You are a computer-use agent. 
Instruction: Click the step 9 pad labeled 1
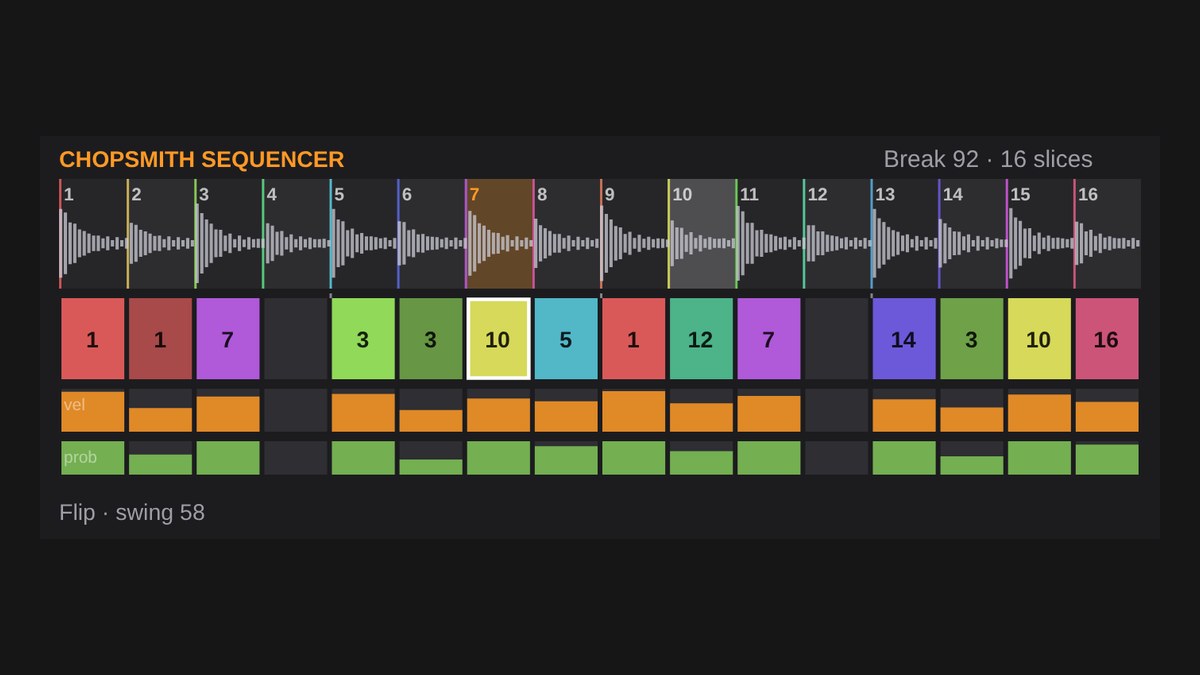pyautogui.click(x=634, y=339)
